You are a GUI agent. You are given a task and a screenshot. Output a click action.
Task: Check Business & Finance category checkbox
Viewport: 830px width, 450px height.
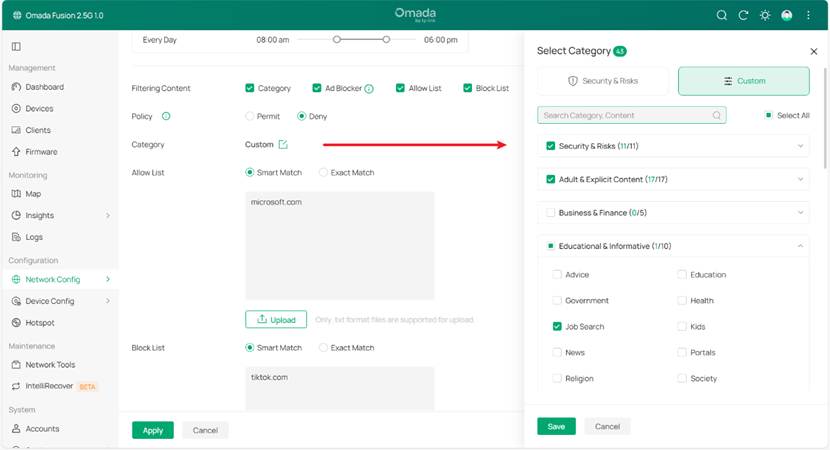click(x=551, y=212)
